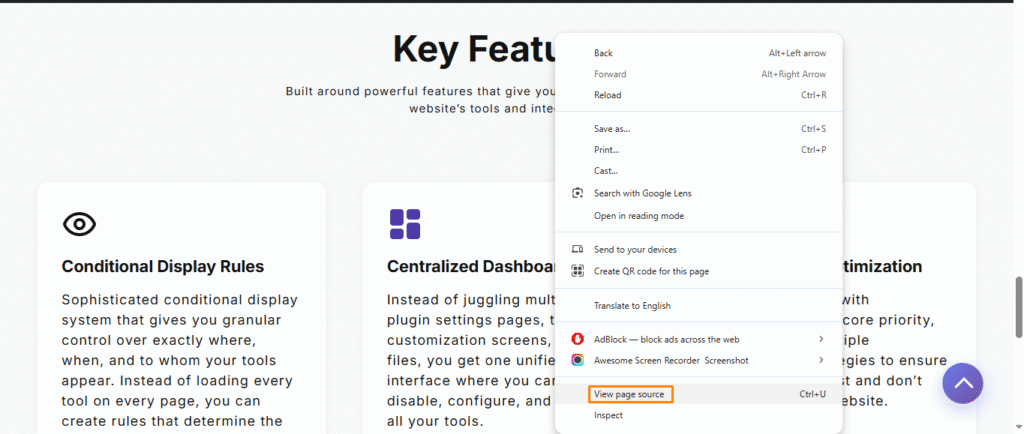The image size is (1024, 434).
Task: Click the Ctrl+P shortcut label
Action: click(x=814, y=149)
